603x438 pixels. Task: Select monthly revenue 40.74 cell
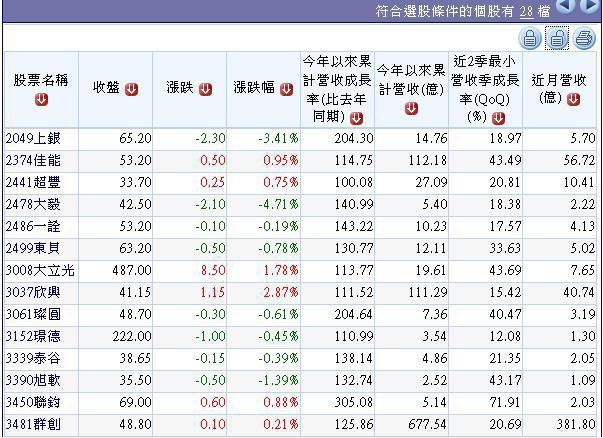tap(560, 292)
